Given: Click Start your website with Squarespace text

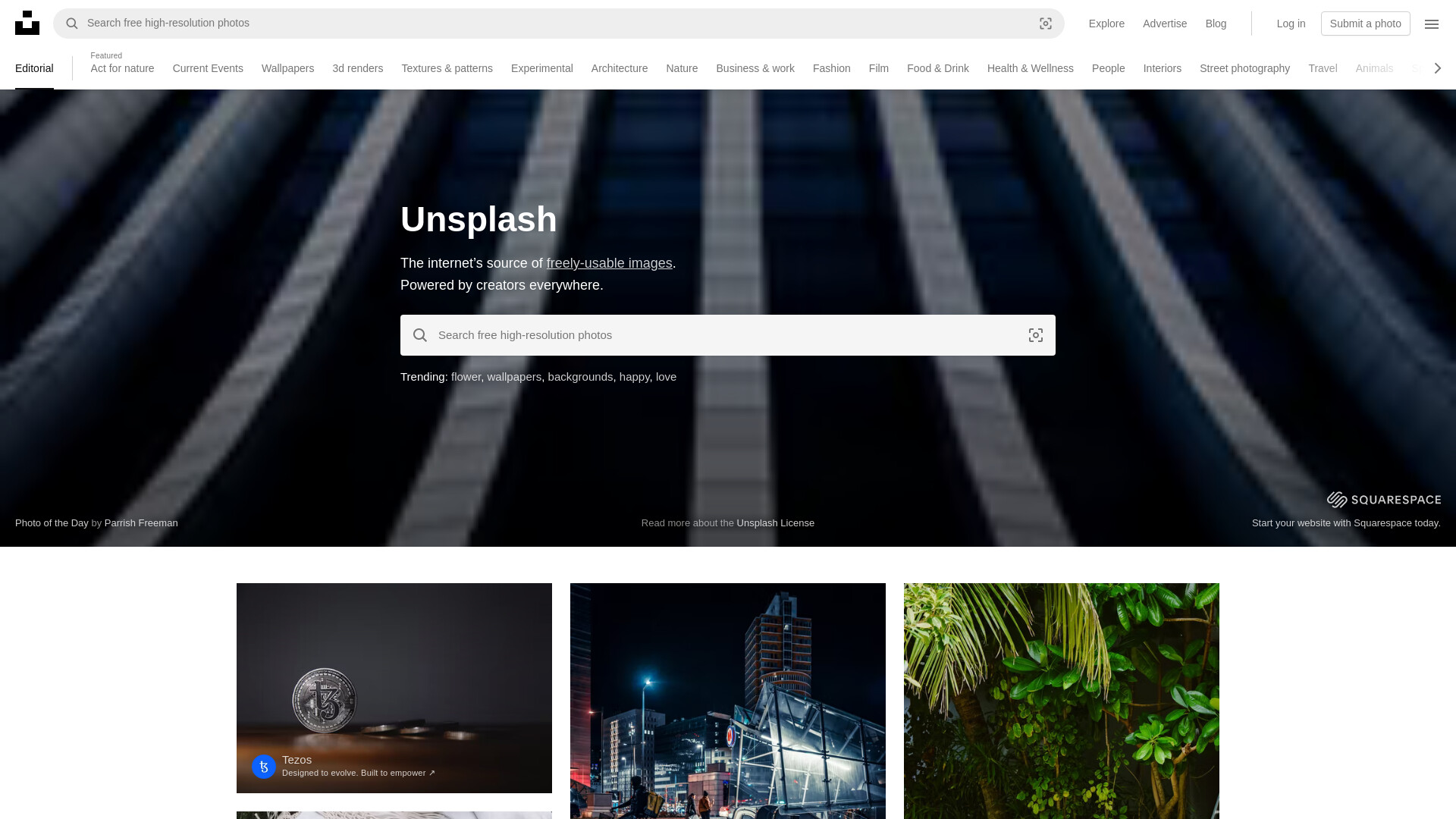Looking at the screenshot, I should click(1346, 523).
